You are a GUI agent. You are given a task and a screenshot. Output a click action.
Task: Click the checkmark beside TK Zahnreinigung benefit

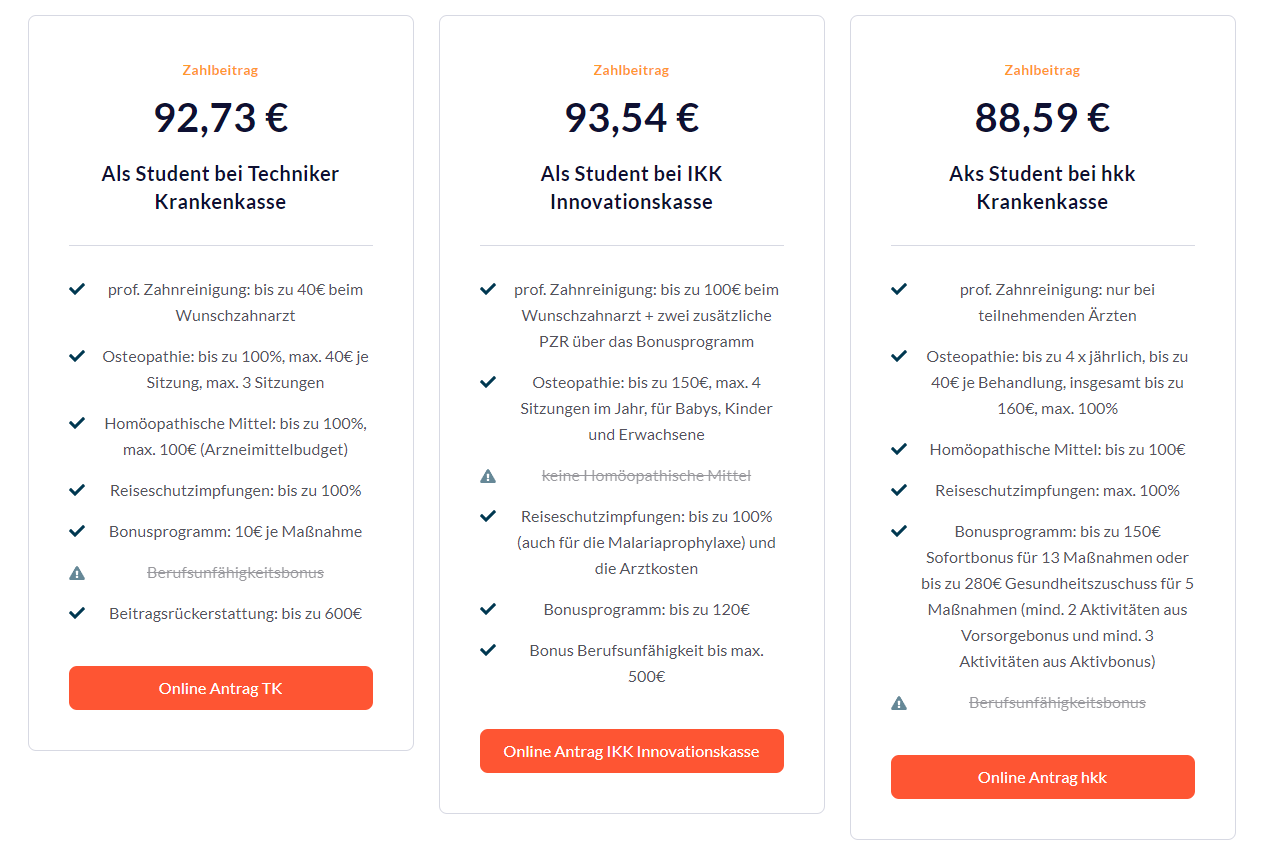point(77,288)
